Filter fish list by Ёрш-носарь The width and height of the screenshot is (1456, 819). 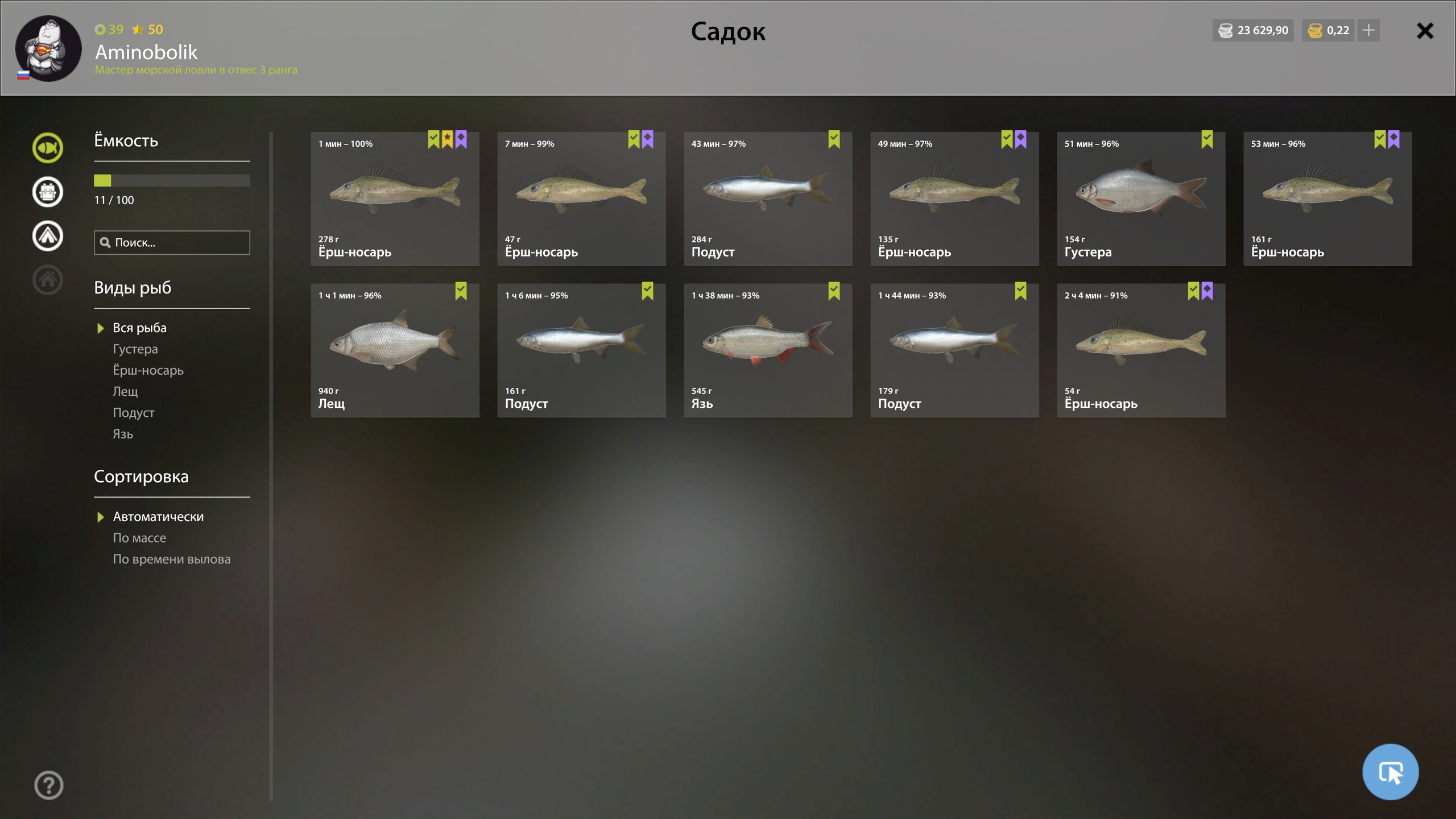point(148,370)
